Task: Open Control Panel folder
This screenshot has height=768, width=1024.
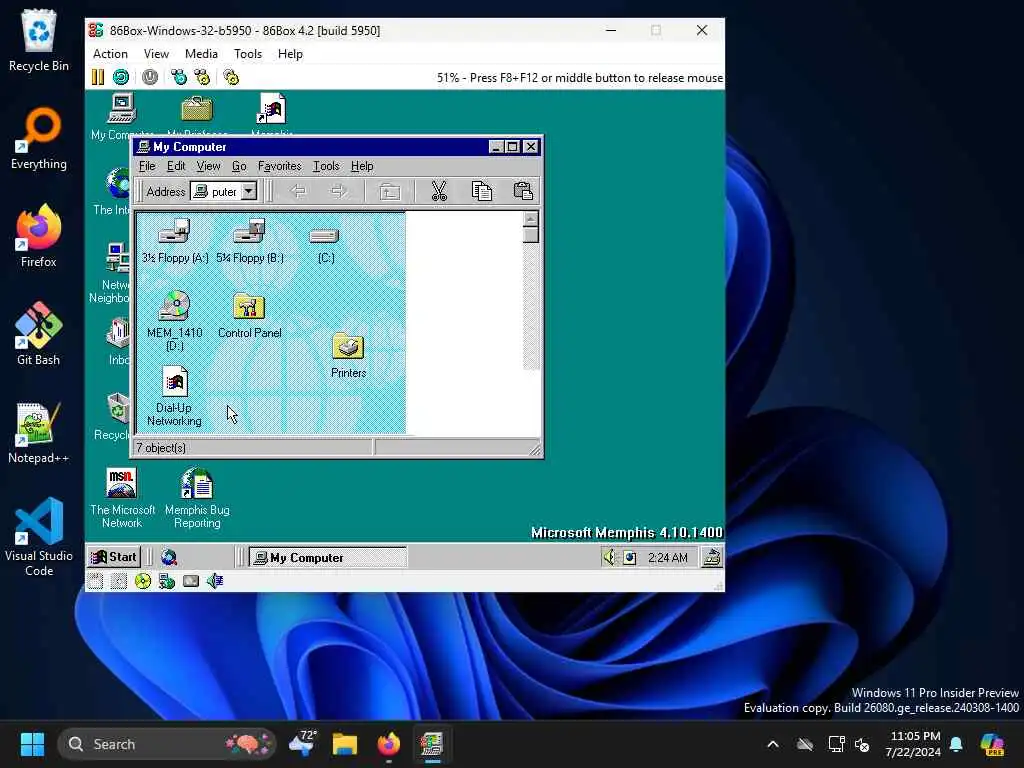Action: (x=249, y=316)
